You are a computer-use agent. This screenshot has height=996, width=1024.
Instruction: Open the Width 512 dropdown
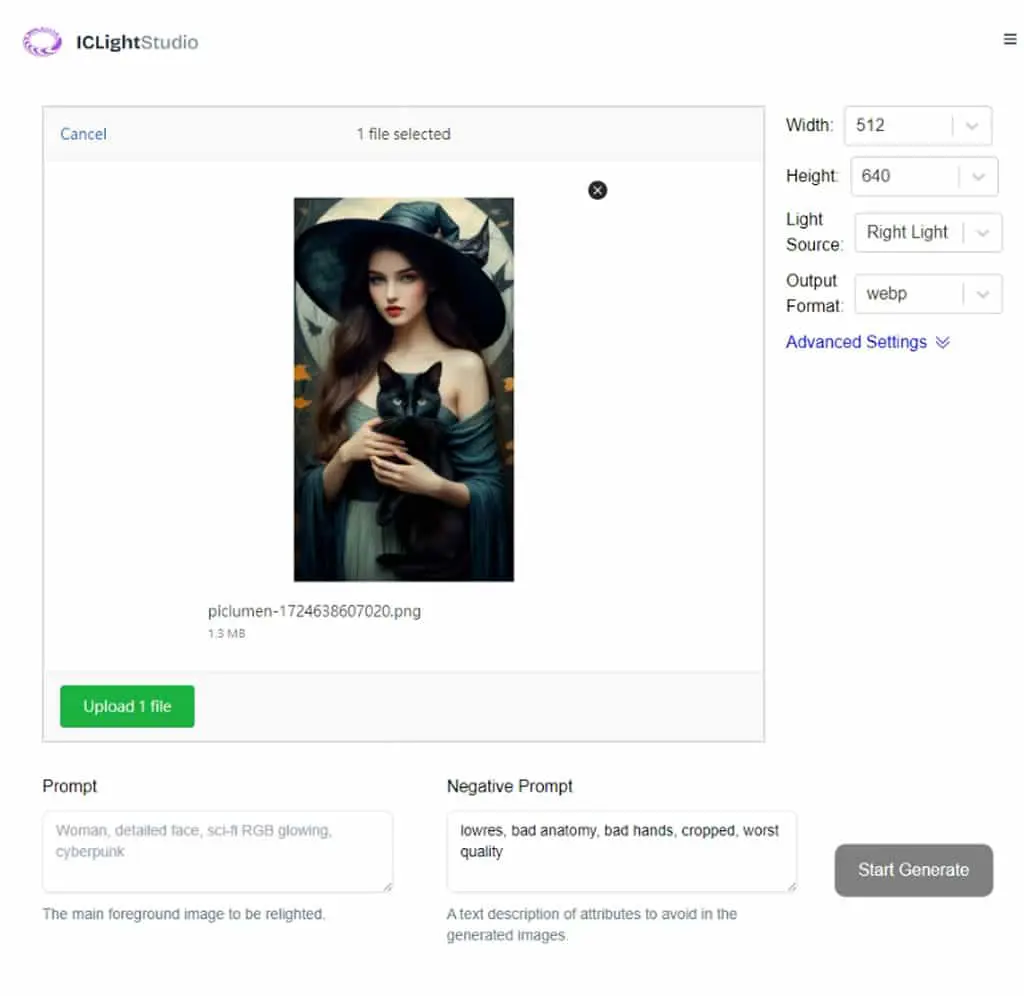918,125
